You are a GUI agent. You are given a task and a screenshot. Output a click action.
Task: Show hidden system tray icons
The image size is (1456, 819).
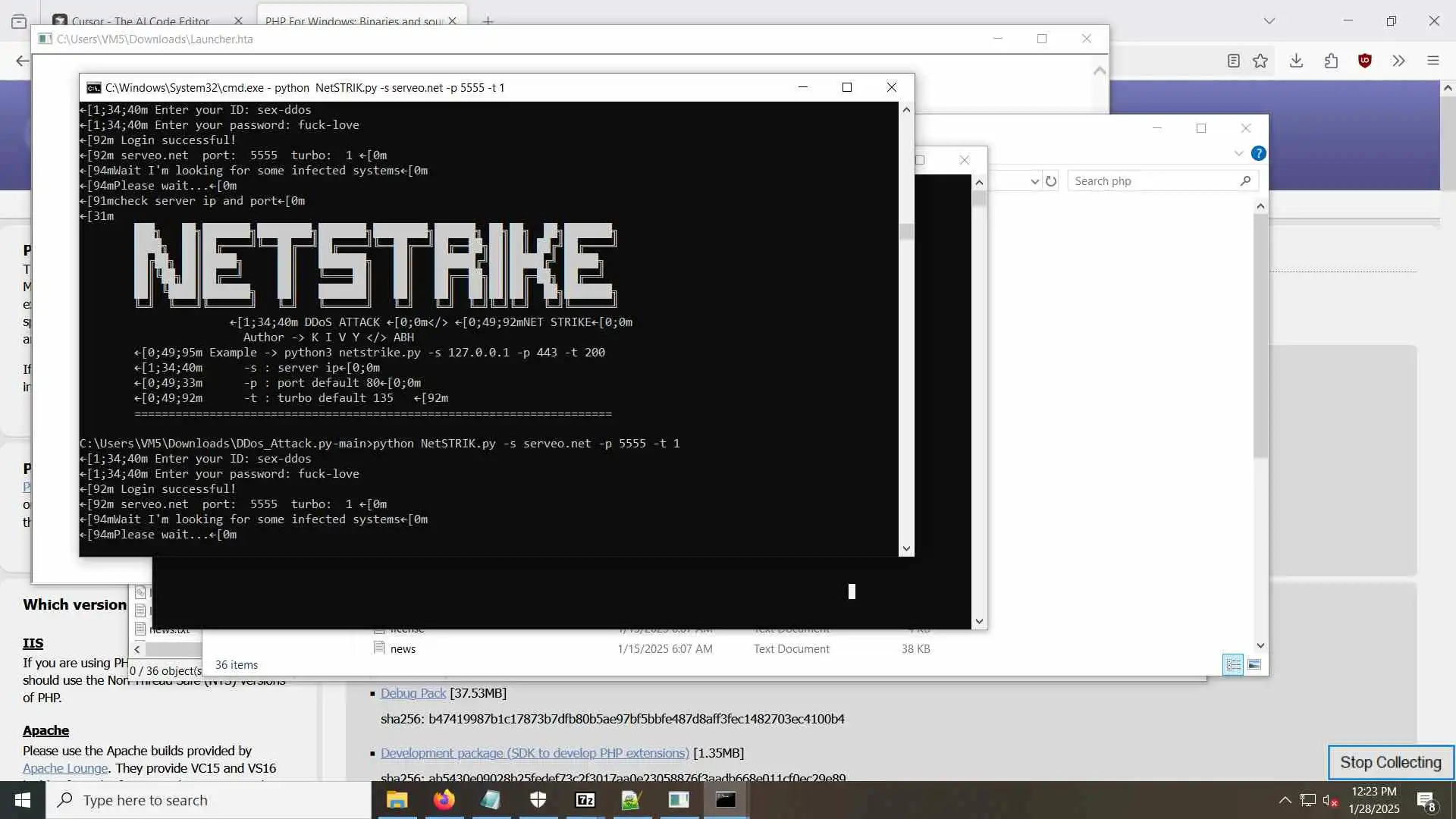coord(1285,800)
